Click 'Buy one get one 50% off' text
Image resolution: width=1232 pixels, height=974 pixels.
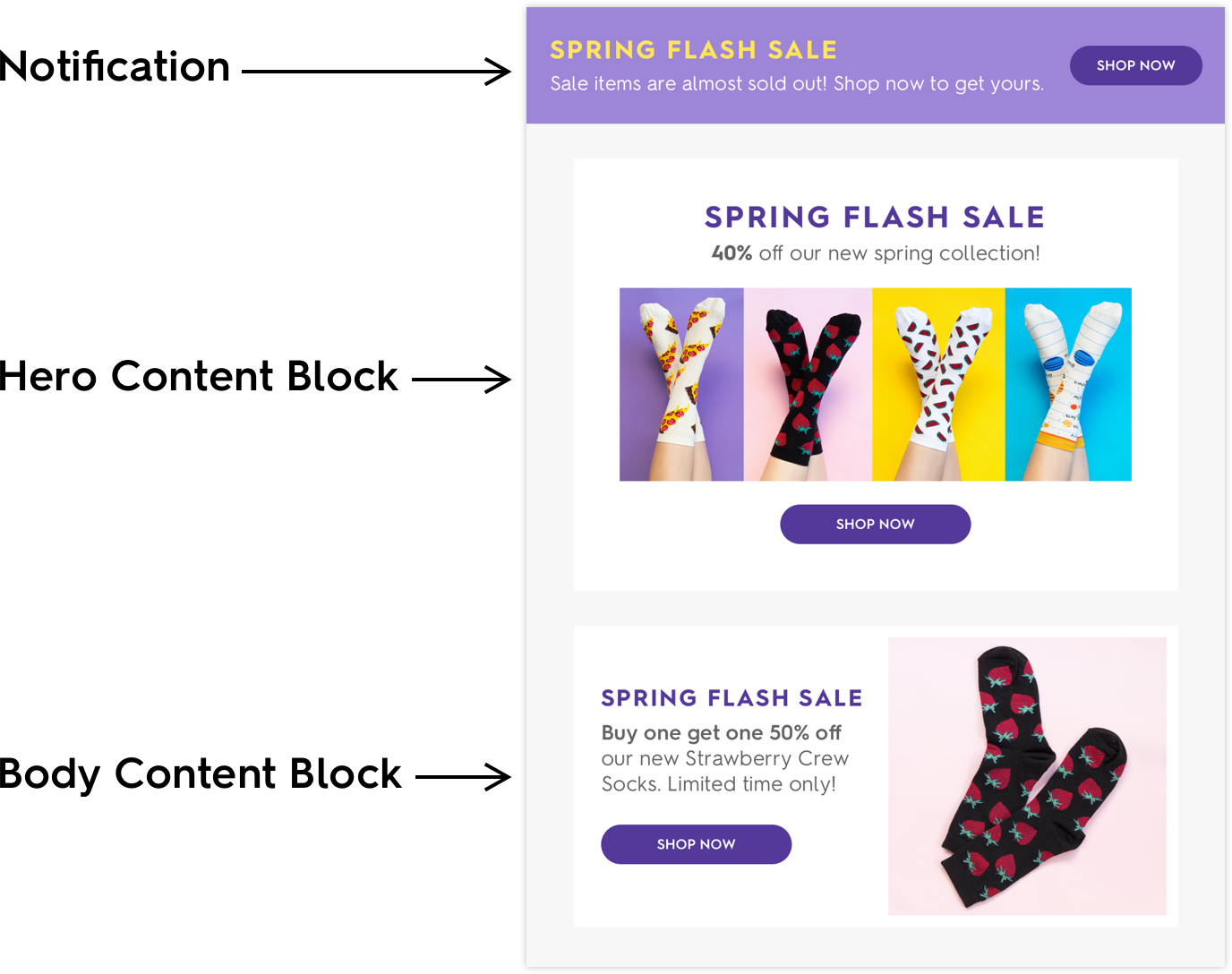coord(721,733)
